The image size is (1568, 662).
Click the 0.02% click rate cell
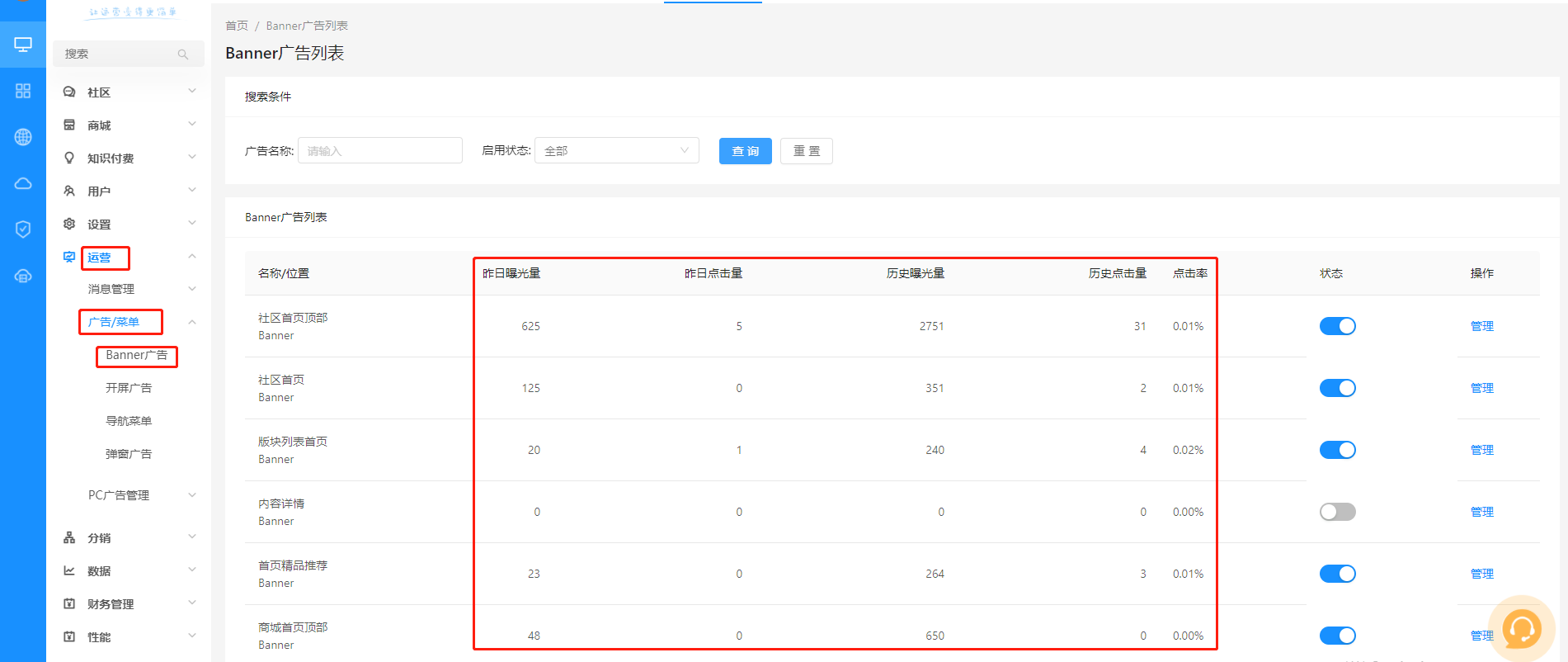point(1188,450)
